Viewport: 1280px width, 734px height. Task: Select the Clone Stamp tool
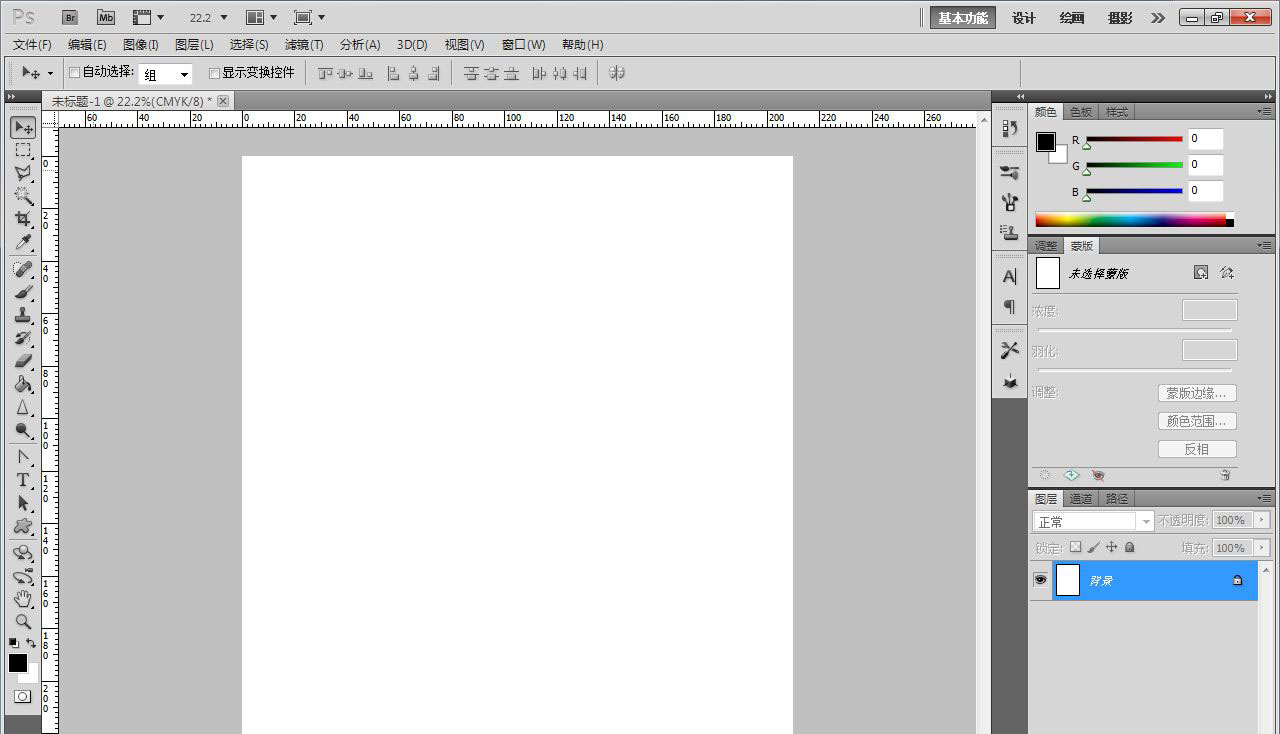coord(23,316)
